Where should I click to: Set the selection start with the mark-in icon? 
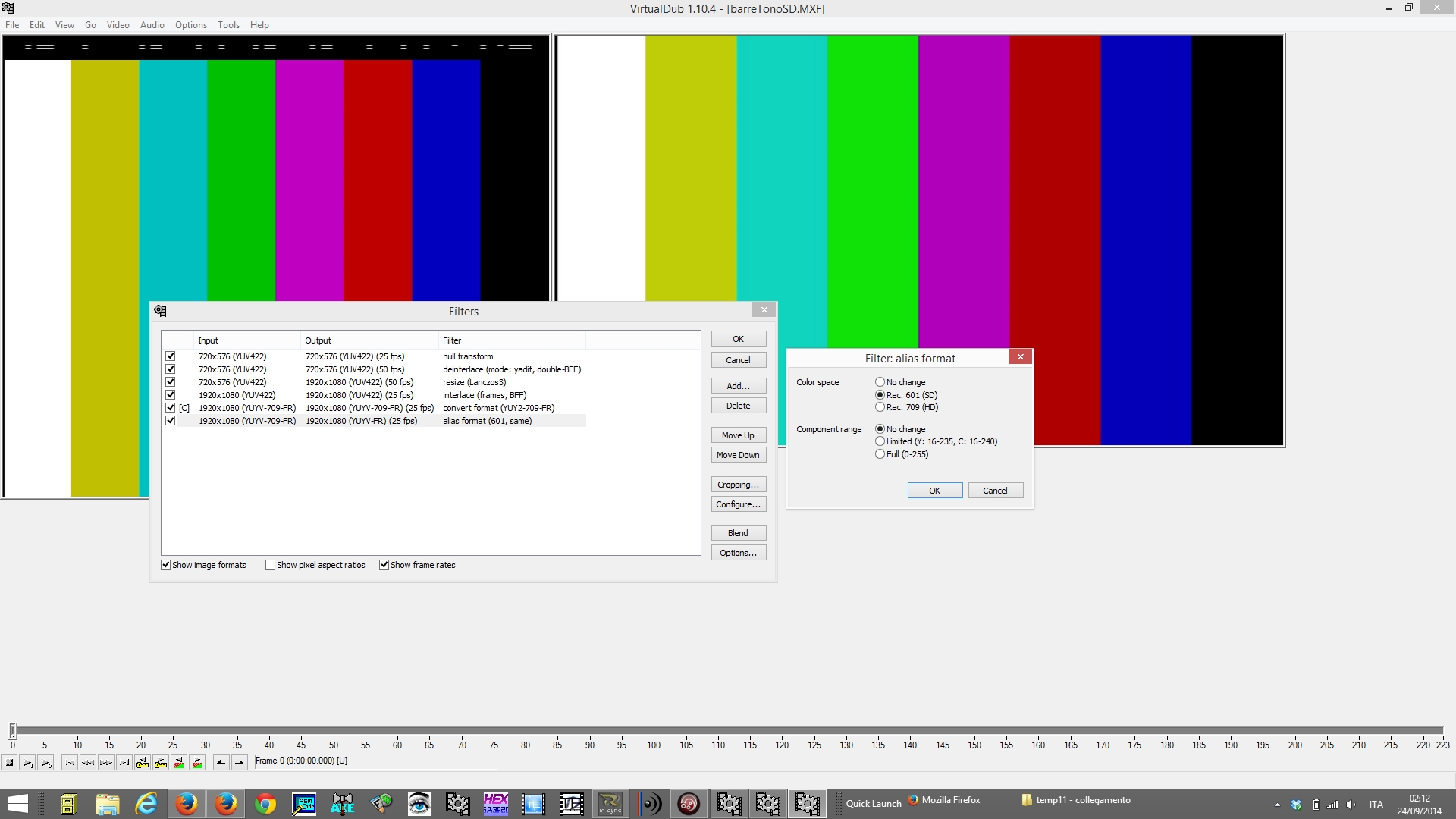pyautogui.click(x=221, y=763)
